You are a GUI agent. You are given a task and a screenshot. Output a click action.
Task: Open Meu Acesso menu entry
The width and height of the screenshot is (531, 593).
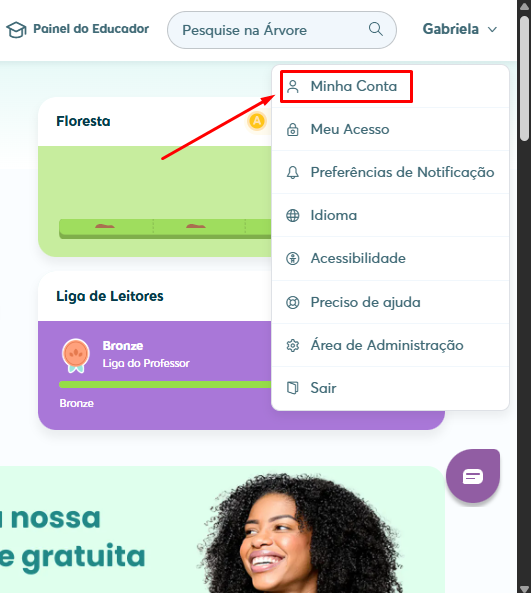[390, 129]
